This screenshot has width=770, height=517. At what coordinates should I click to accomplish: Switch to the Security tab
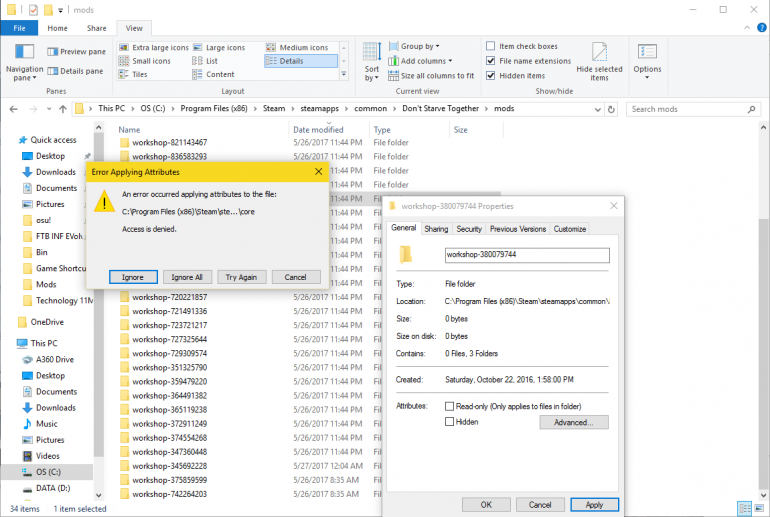(x=469, y=229)
